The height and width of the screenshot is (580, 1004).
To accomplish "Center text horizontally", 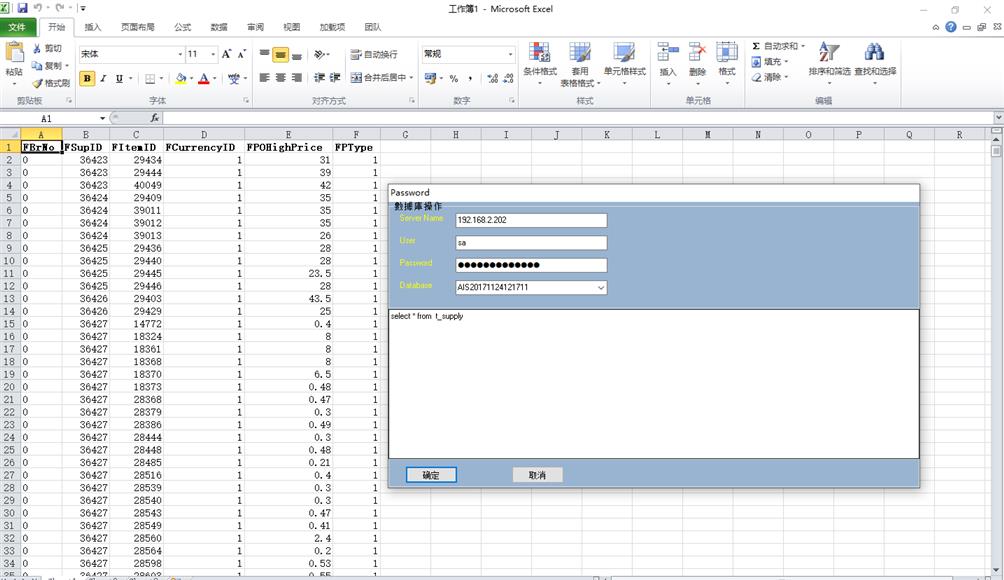I will click(x=280, y=77).
